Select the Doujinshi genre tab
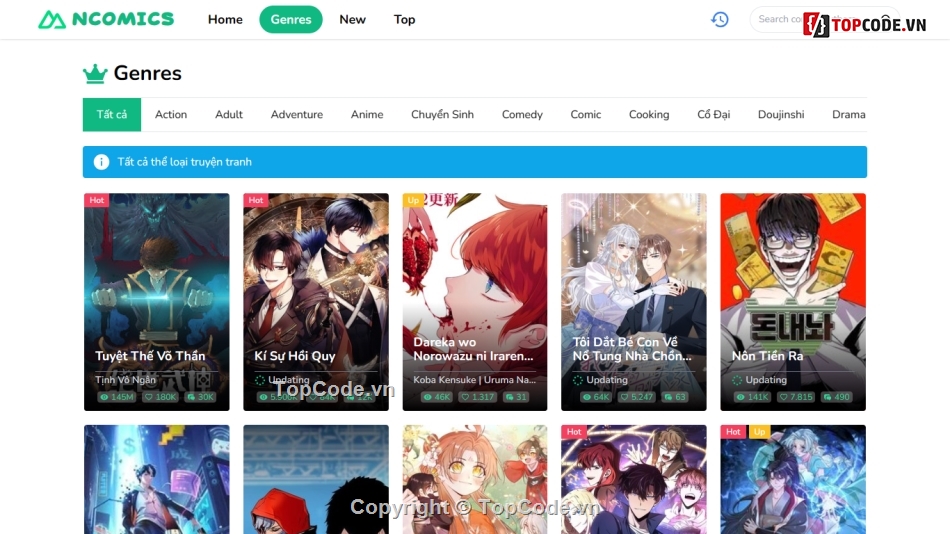 [781, 115]
